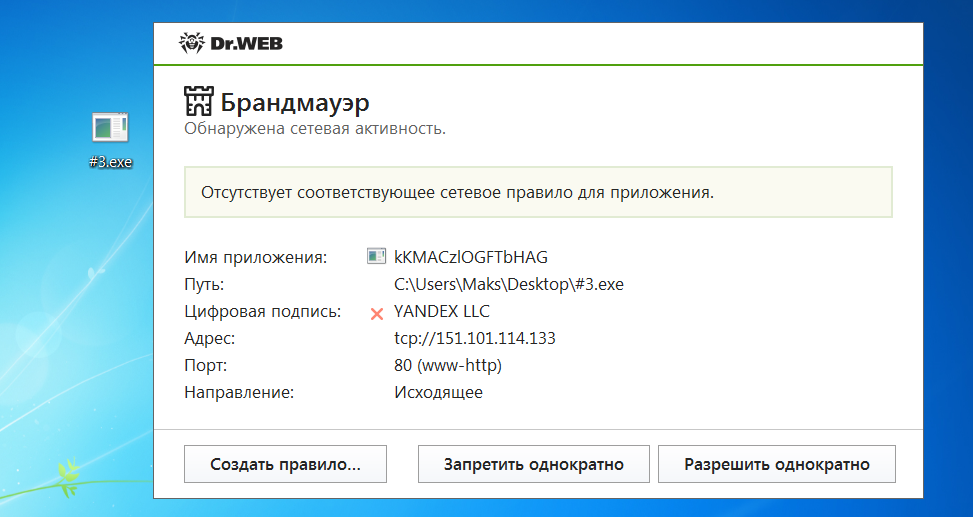Click the application name kKMACzlOGFTbHAG
The image size is (973, 517).
[471, 257]
